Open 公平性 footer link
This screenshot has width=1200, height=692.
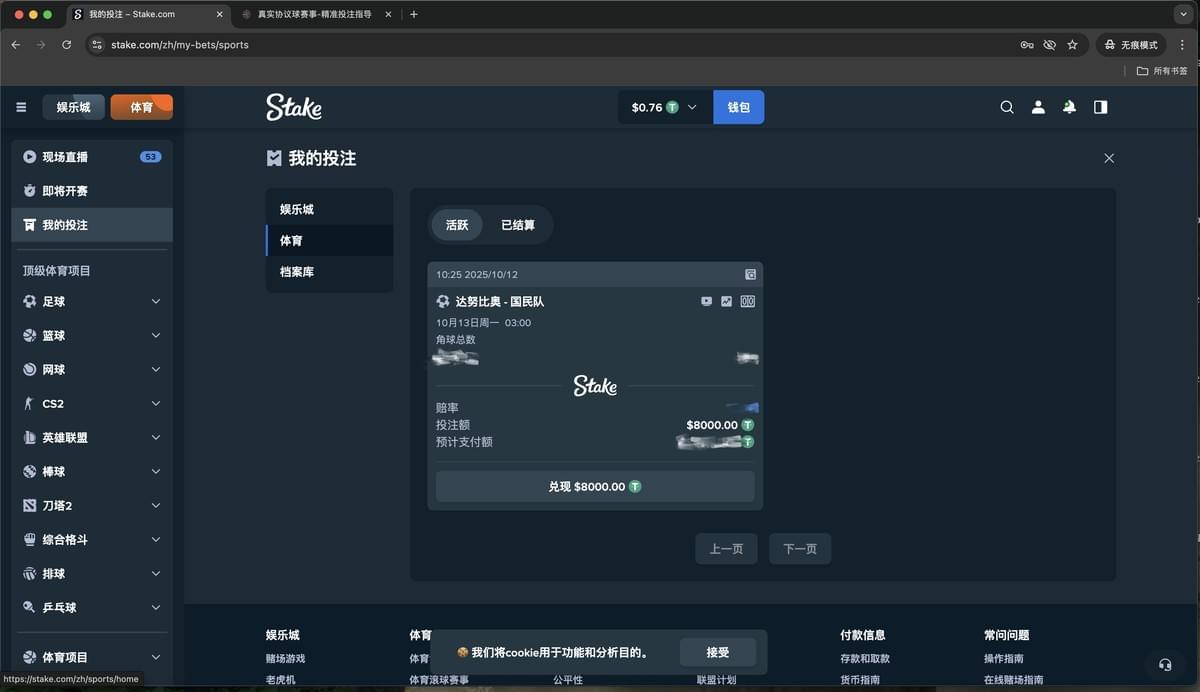pos(568,680)
